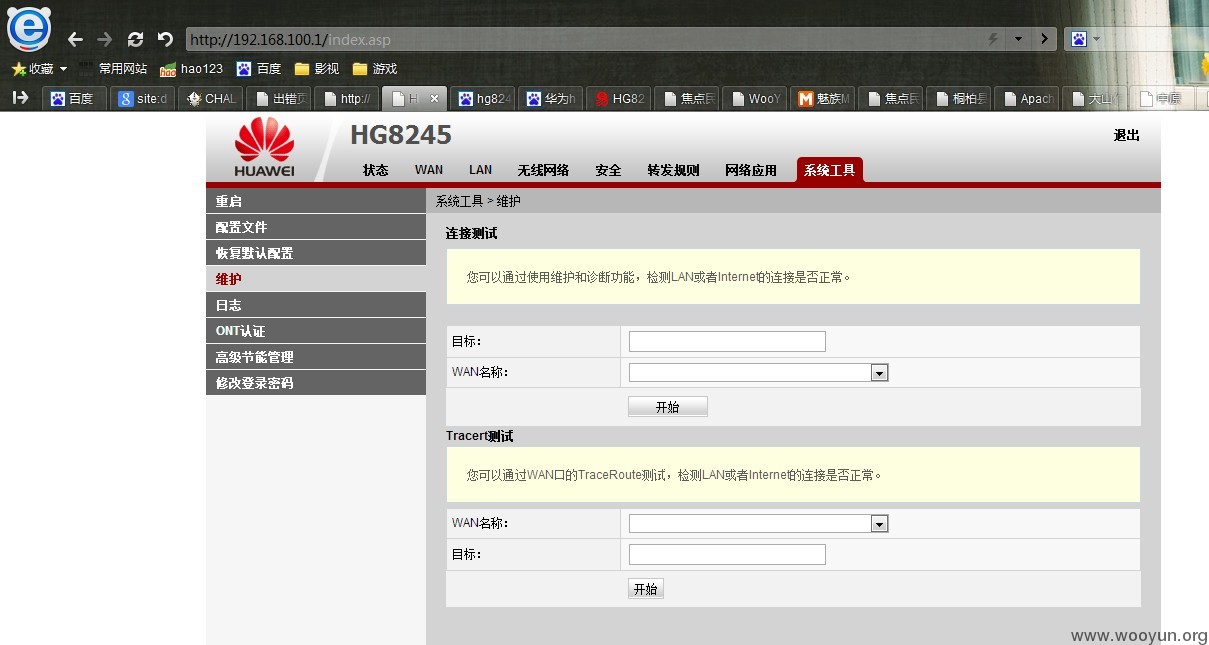Switch to the 华为h browser tab

tap(551, 98)
